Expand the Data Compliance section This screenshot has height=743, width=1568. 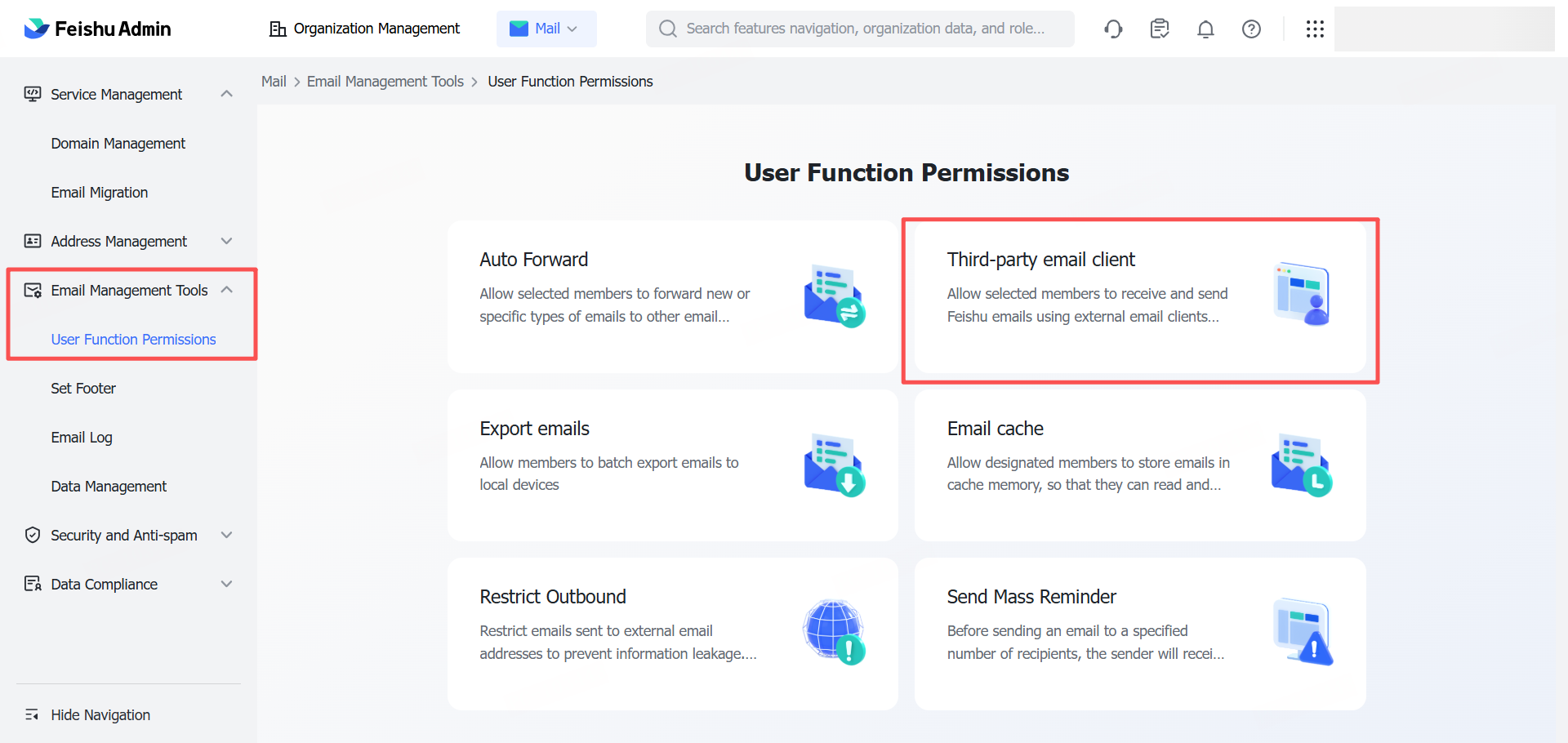(227, 584)
